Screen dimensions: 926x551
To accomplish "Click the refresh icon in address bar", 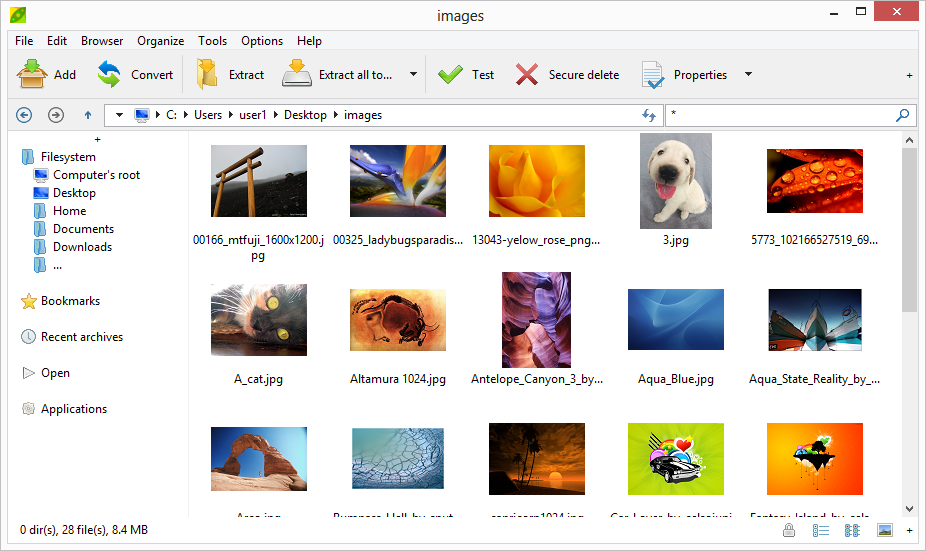I will (x=648, y=115).
